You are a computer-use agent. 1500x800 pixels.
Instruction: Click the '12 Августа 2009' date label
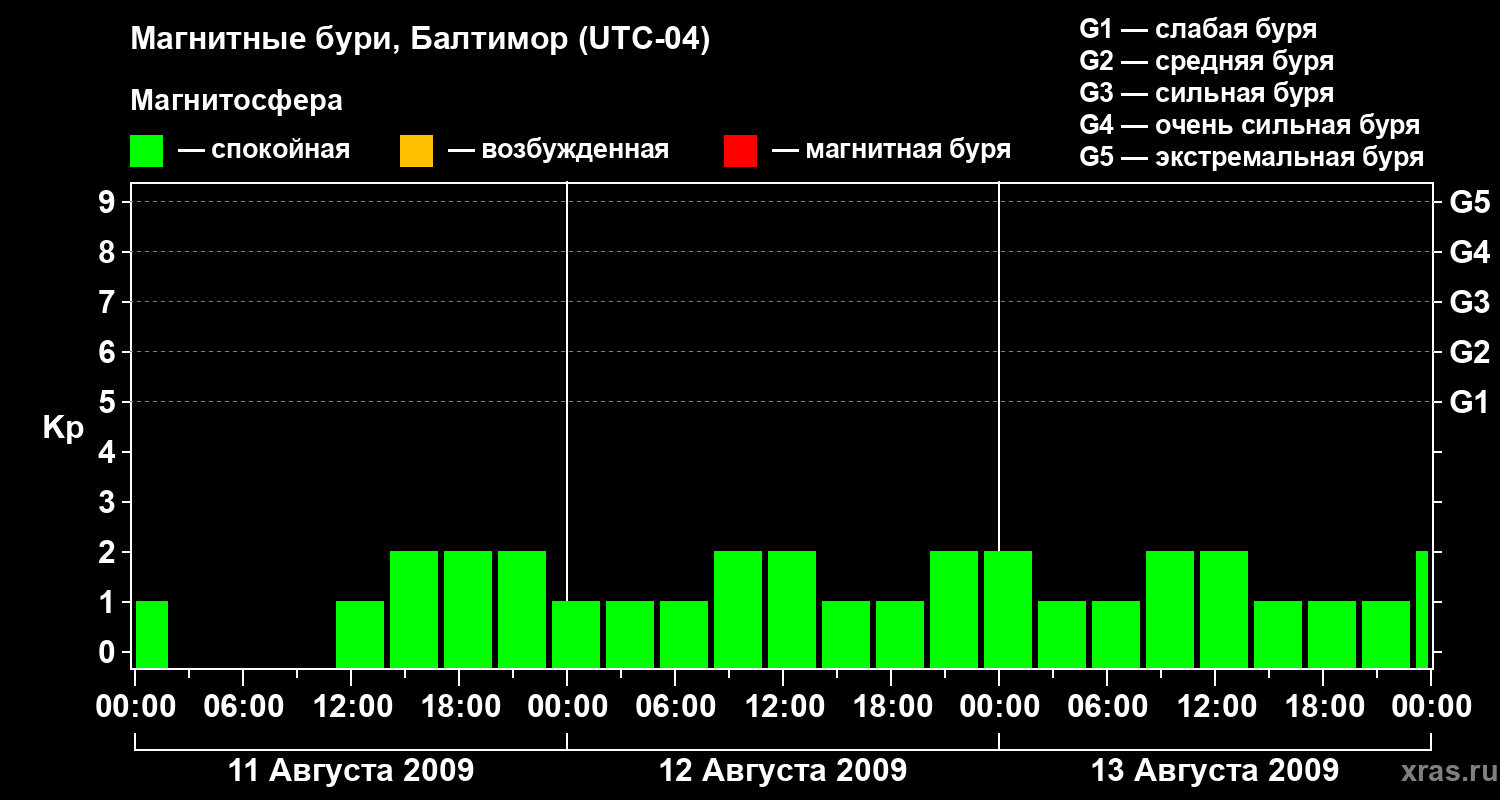pyautogui.click(x=783, y=770)
